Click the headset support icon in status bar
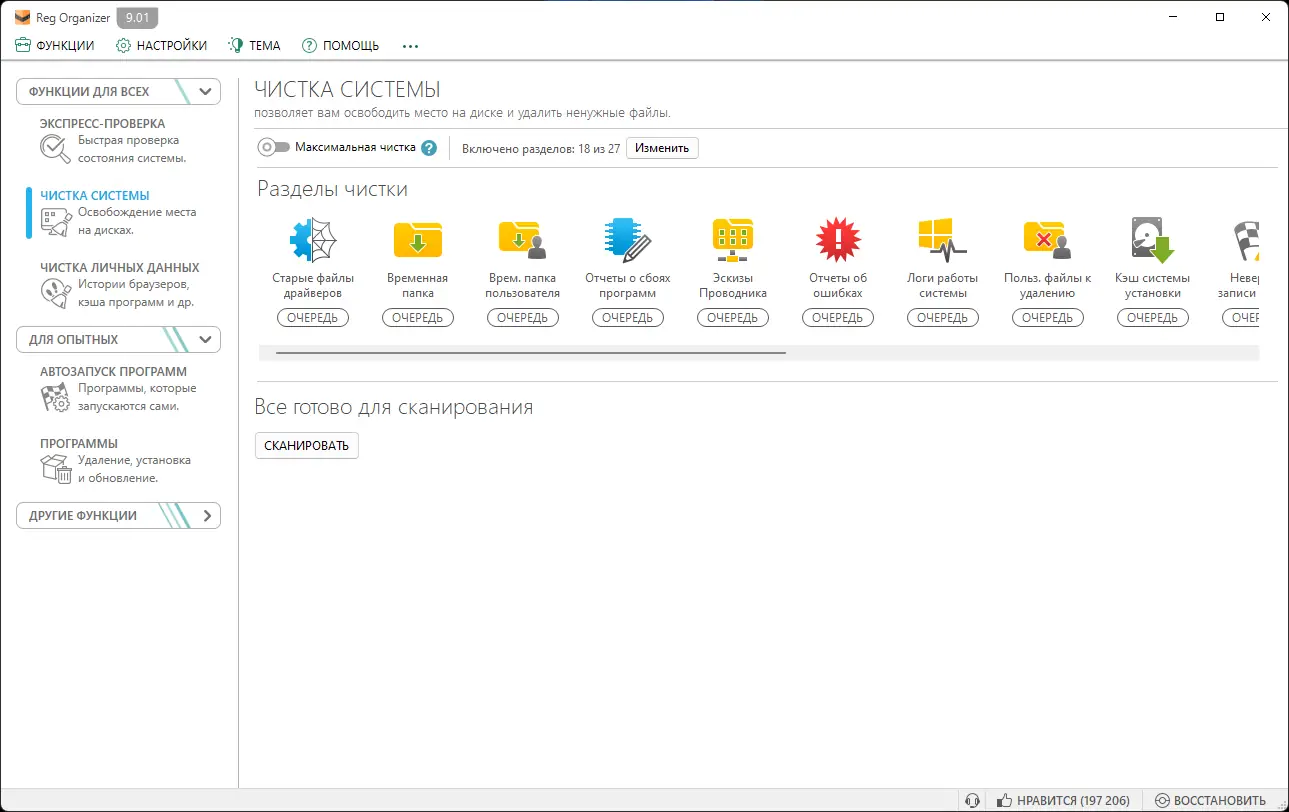Viewport: 1289px width, 812px height. pyautogui.click(x=971, y=800)
